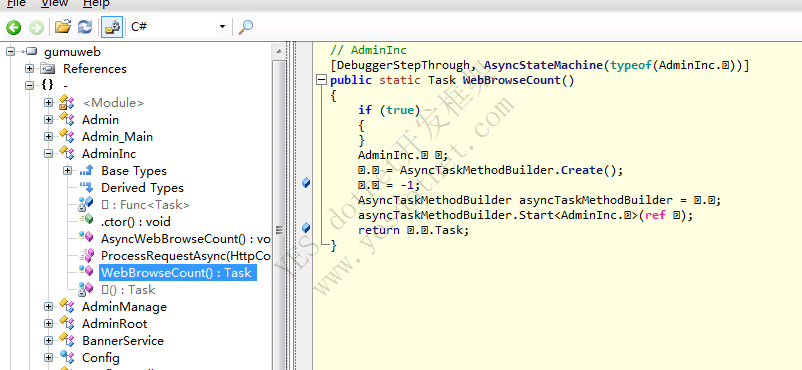Viewport: 802px width, 370px height.
Task: Open the C# language dropdown
Action: [178, 27]
